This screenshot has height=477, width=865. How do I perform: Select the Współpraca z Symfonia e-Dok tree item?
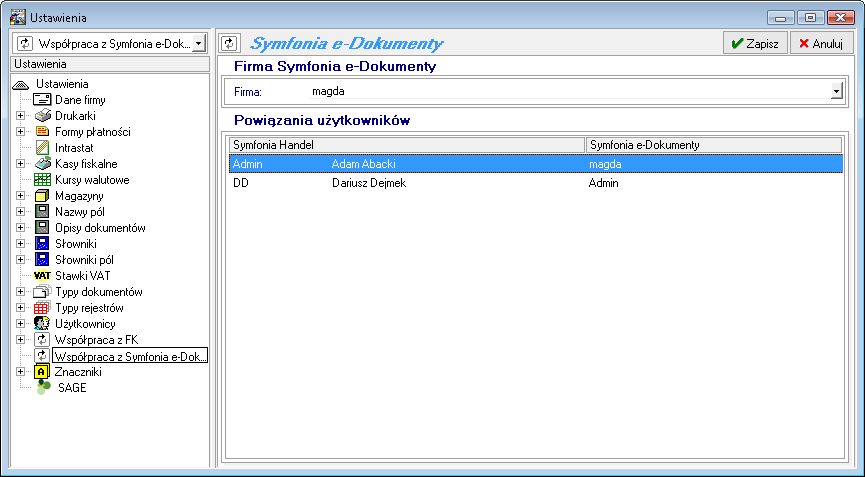[x=130, y=356]
